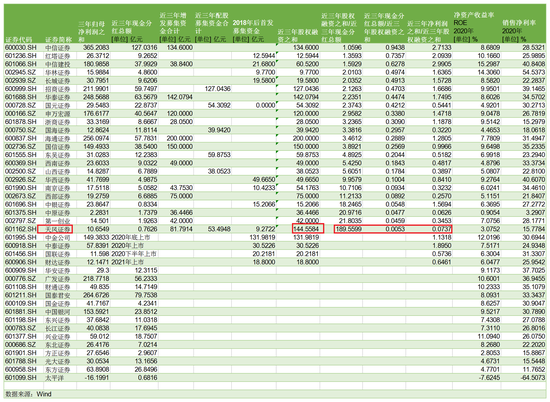Select code cell 601099.SH
The width and height of the screenshot is (550, 402).
tap(21, 377)
